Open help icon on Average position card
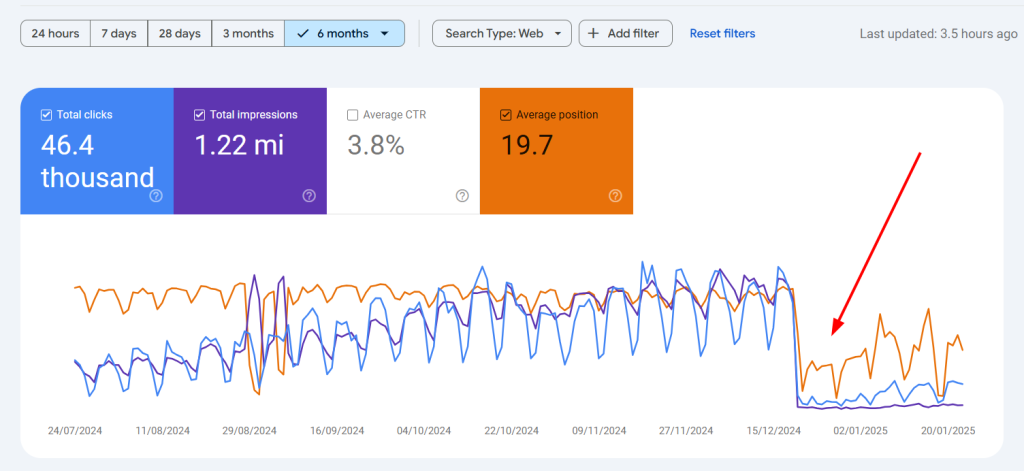Screen dimensions: 1024x471 click(x=615, y=195)
